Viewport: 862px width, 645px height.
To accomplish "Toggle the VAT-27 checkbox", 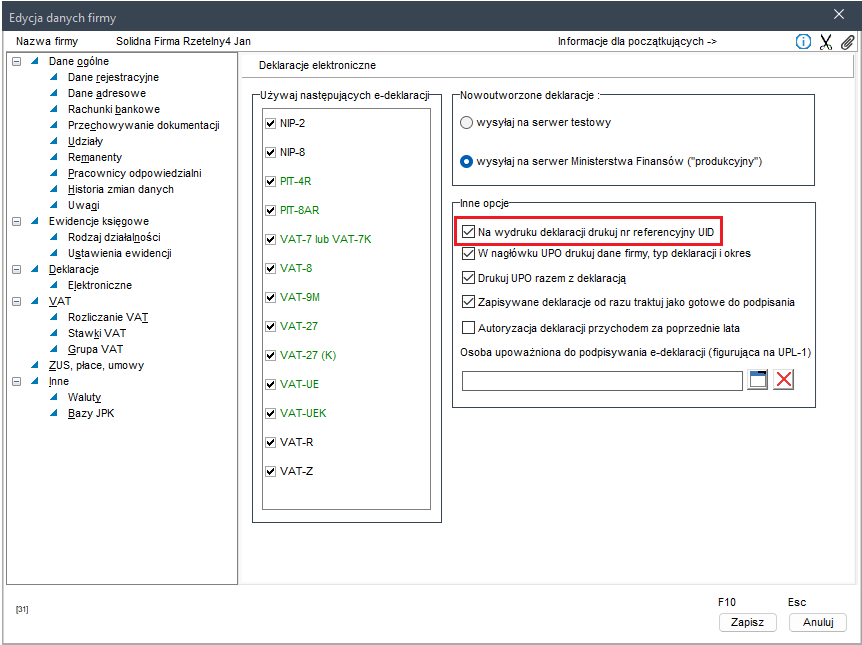I will (x=270, y=327).
